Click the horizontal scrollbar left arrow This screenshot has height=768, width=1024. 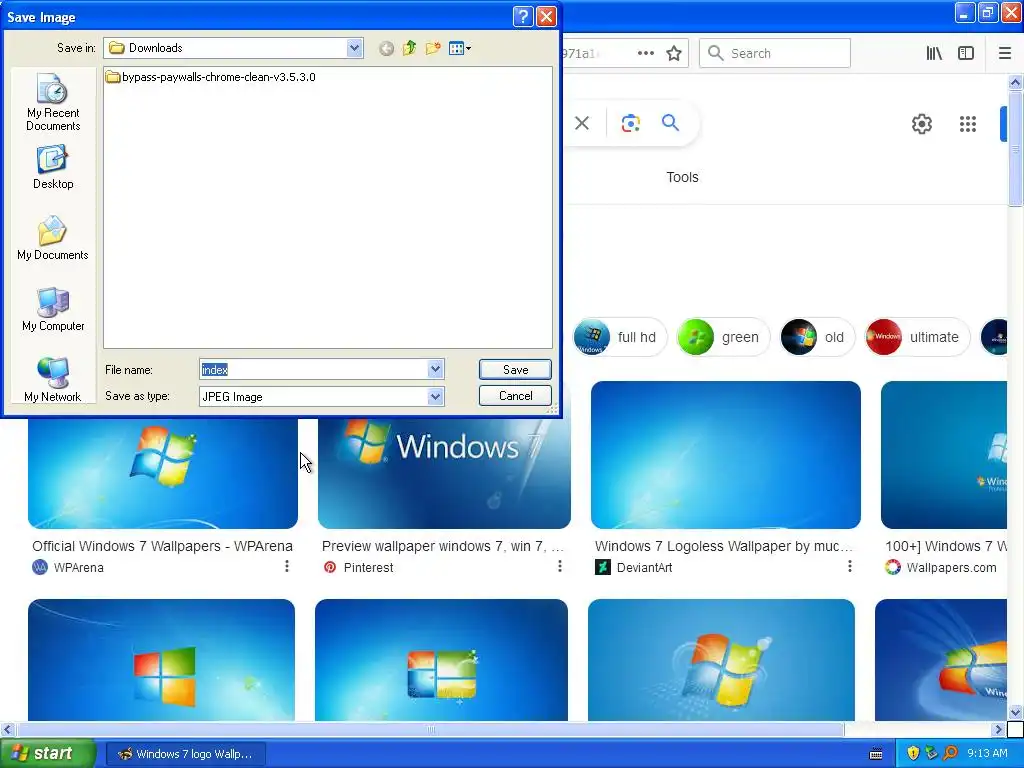(7, 729)
